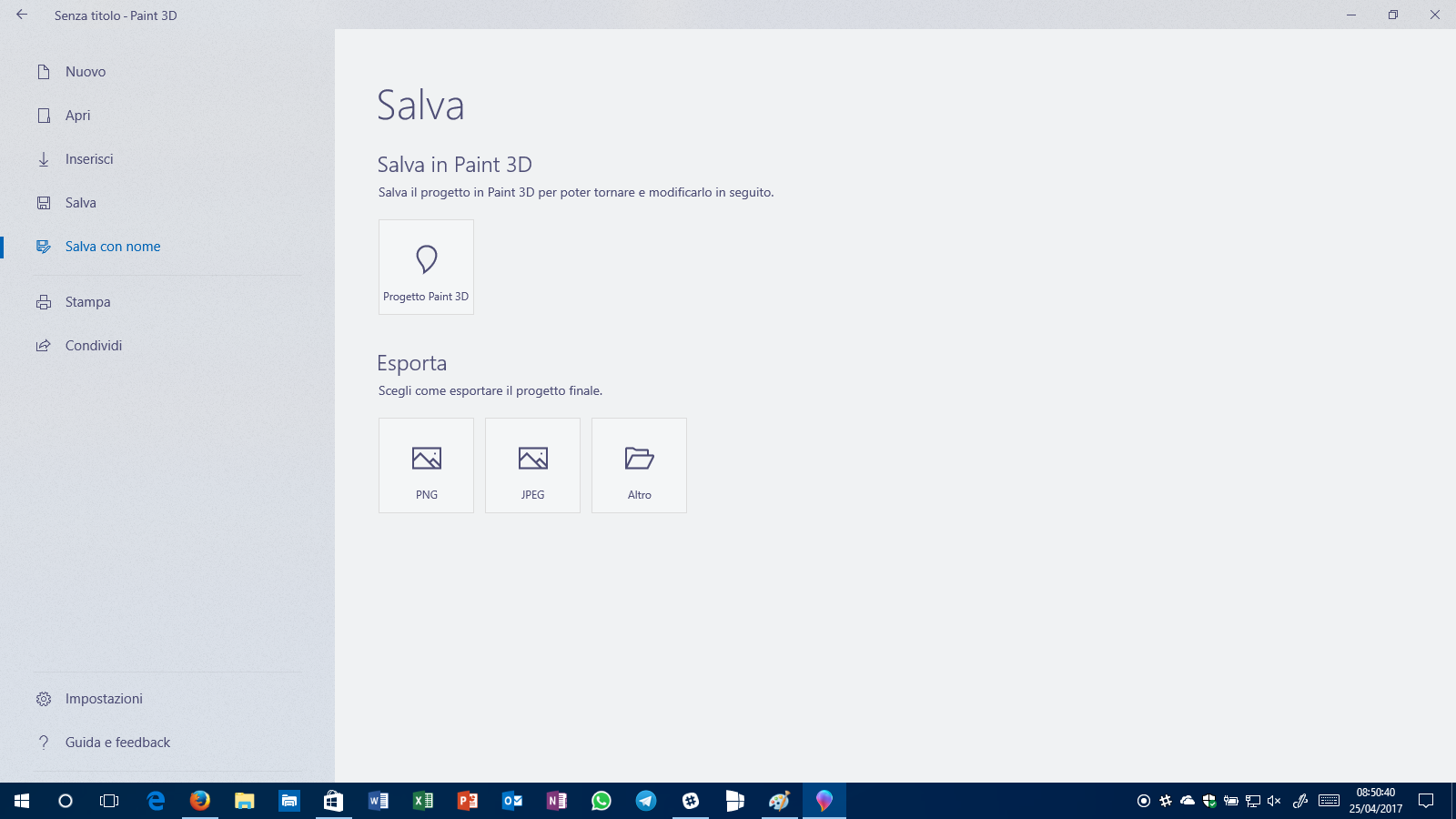Export the project as PNG
1456x819 pixels.
tap(426, 465)
